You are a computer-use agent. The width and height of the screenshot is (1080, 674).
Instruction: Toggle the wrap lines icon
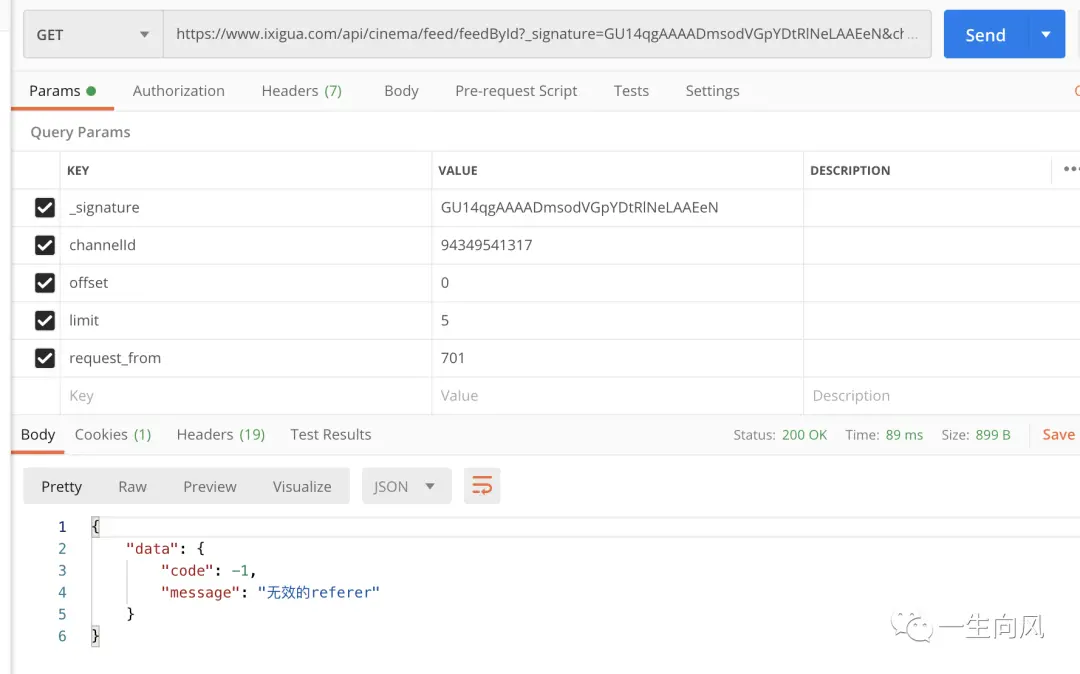[482, 486]
